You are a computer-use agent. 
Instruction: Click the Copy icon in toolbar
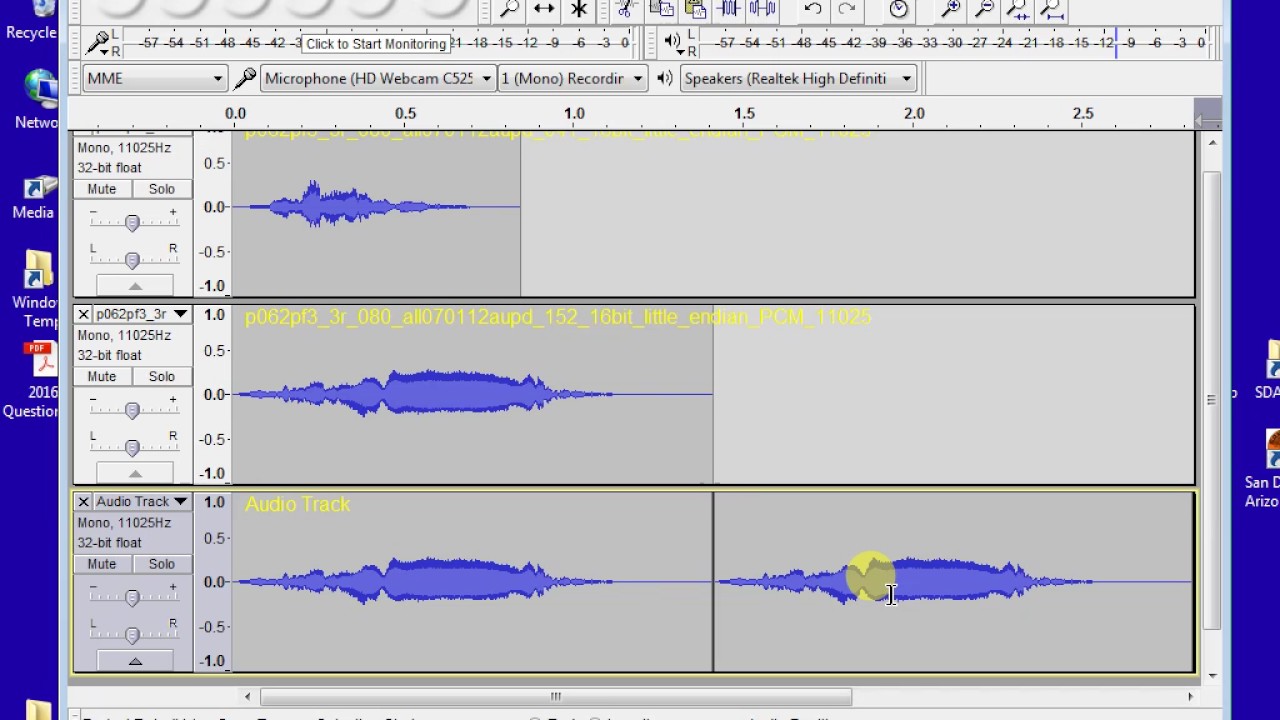tap(660, 9)
